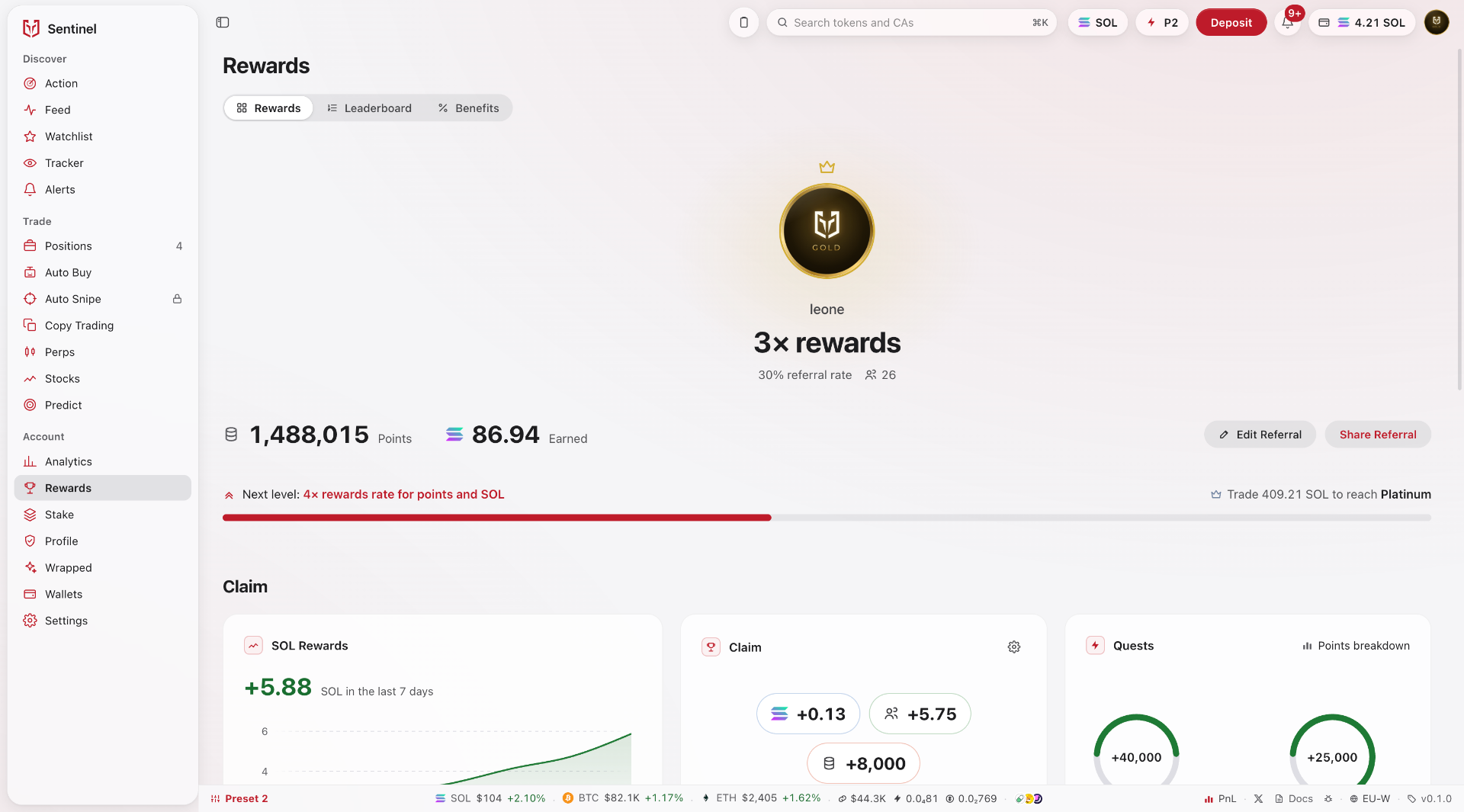
Task: Click the Gold tier badge
Action: click(x=827, y=231)
